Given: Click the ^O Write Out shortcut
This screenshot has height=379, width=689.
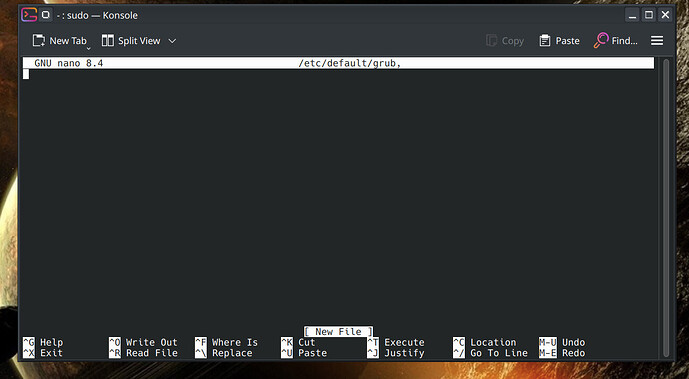Looking at the screenshot, I should pyautogui.click(x=143, y=342).
